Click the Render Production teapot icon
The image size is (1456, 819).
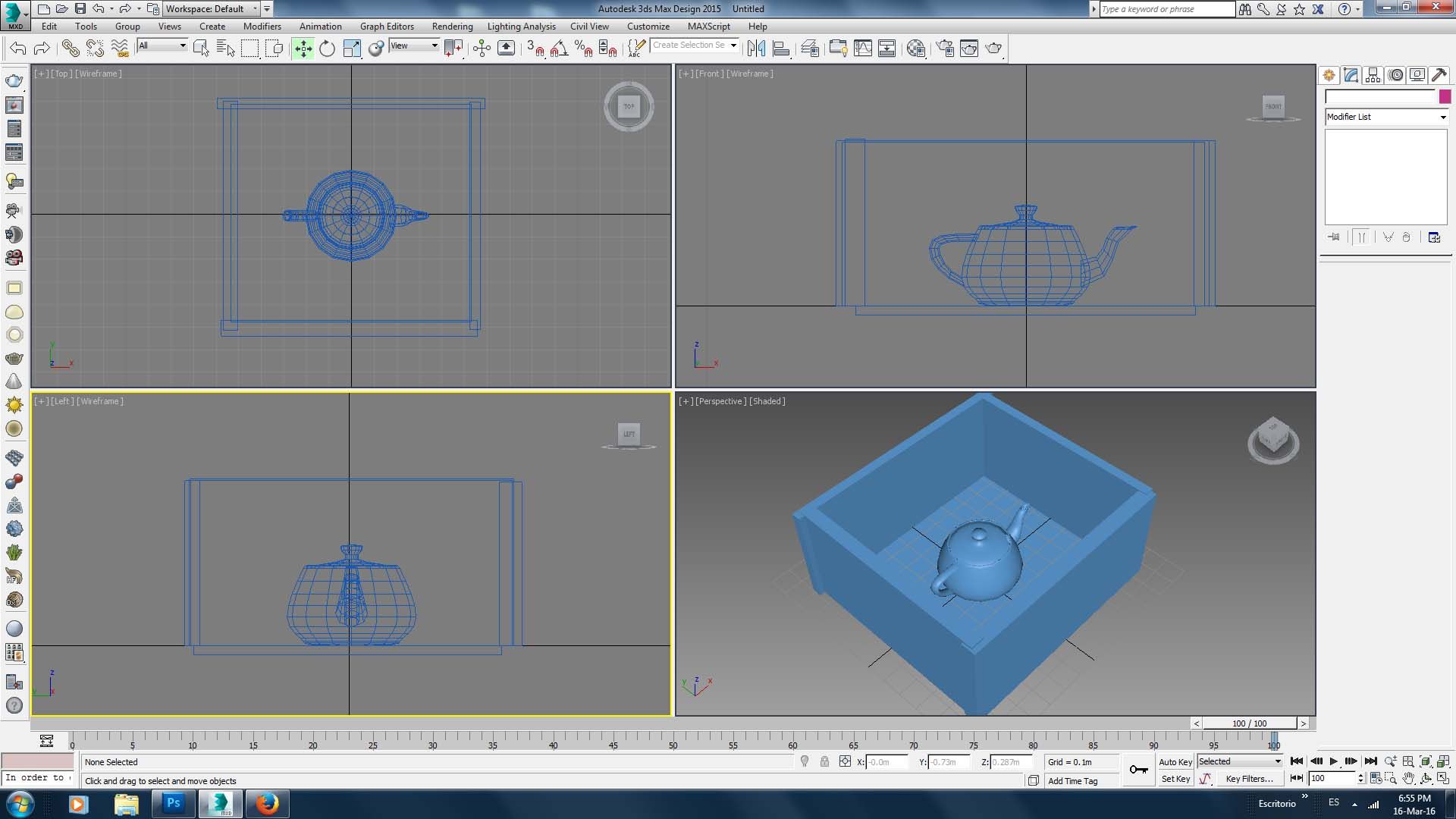[993, 49]
